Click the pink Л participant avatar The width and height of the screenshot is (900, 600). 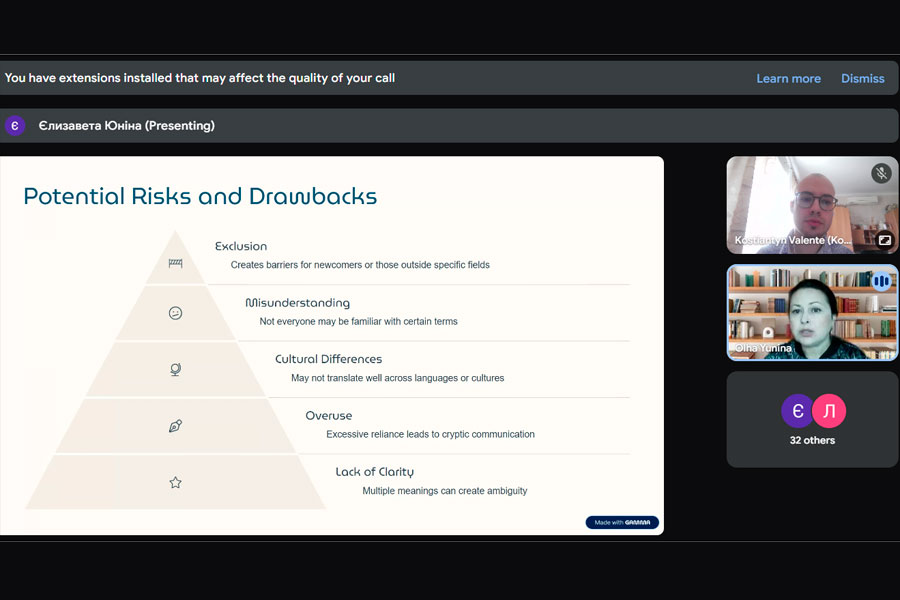pos(829,411)
